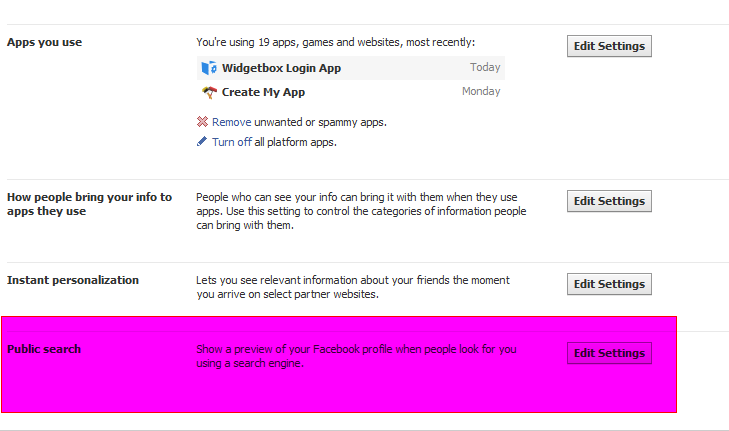This screenshot has height=431, width=729.
Task: Click the Apps you use heading
Action: (44, 42)
